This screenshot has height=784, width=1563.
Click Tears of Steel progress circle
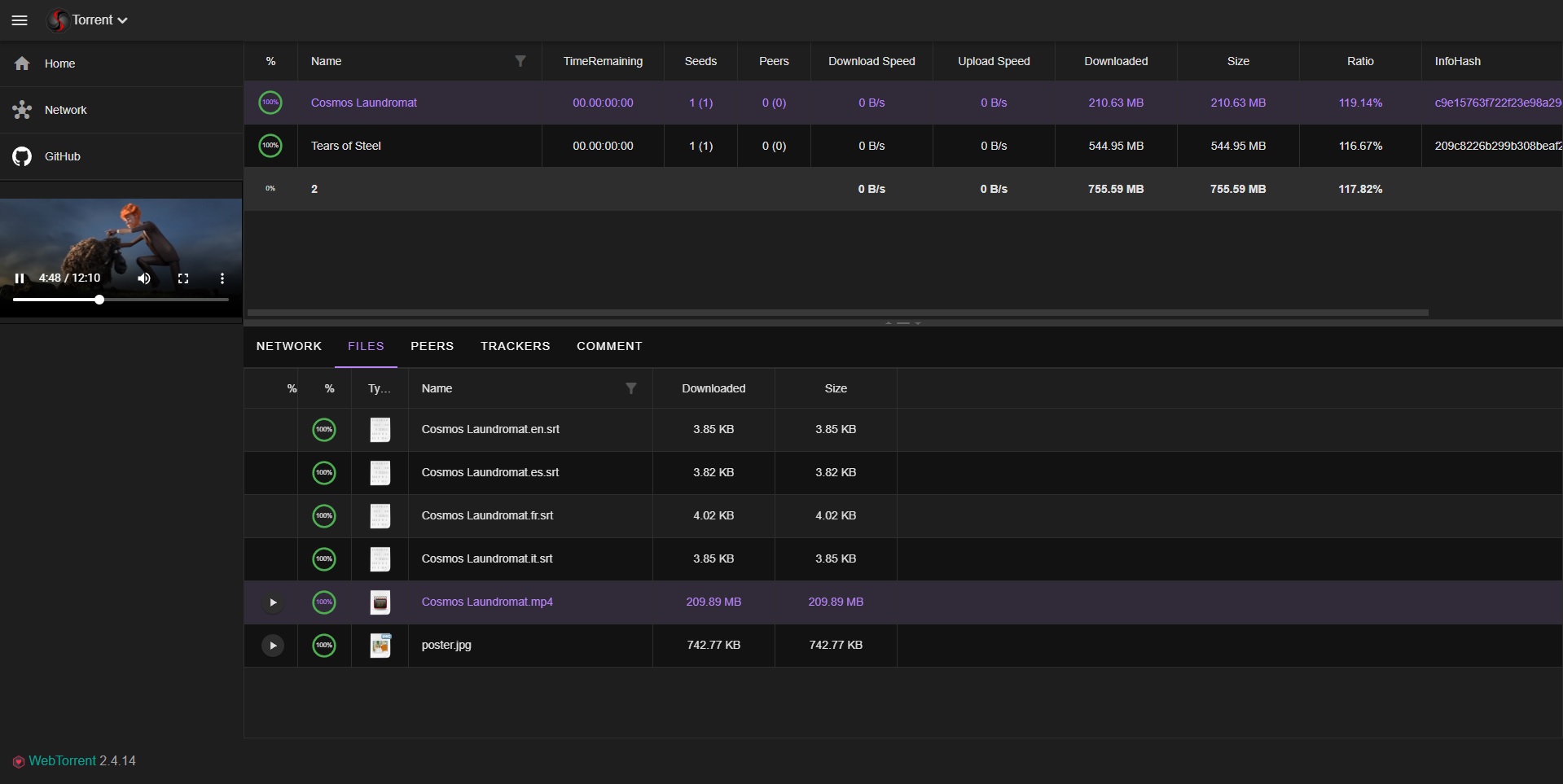(x=270, y=146)
